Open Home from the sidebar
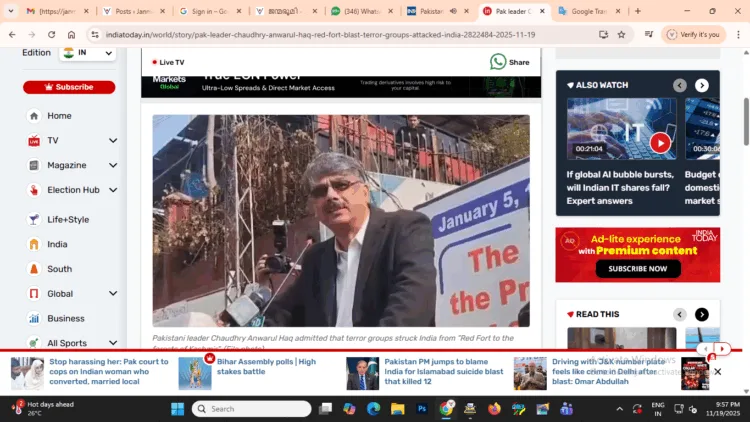The width and height of the screenshot is (750, 422). point(34,115)
